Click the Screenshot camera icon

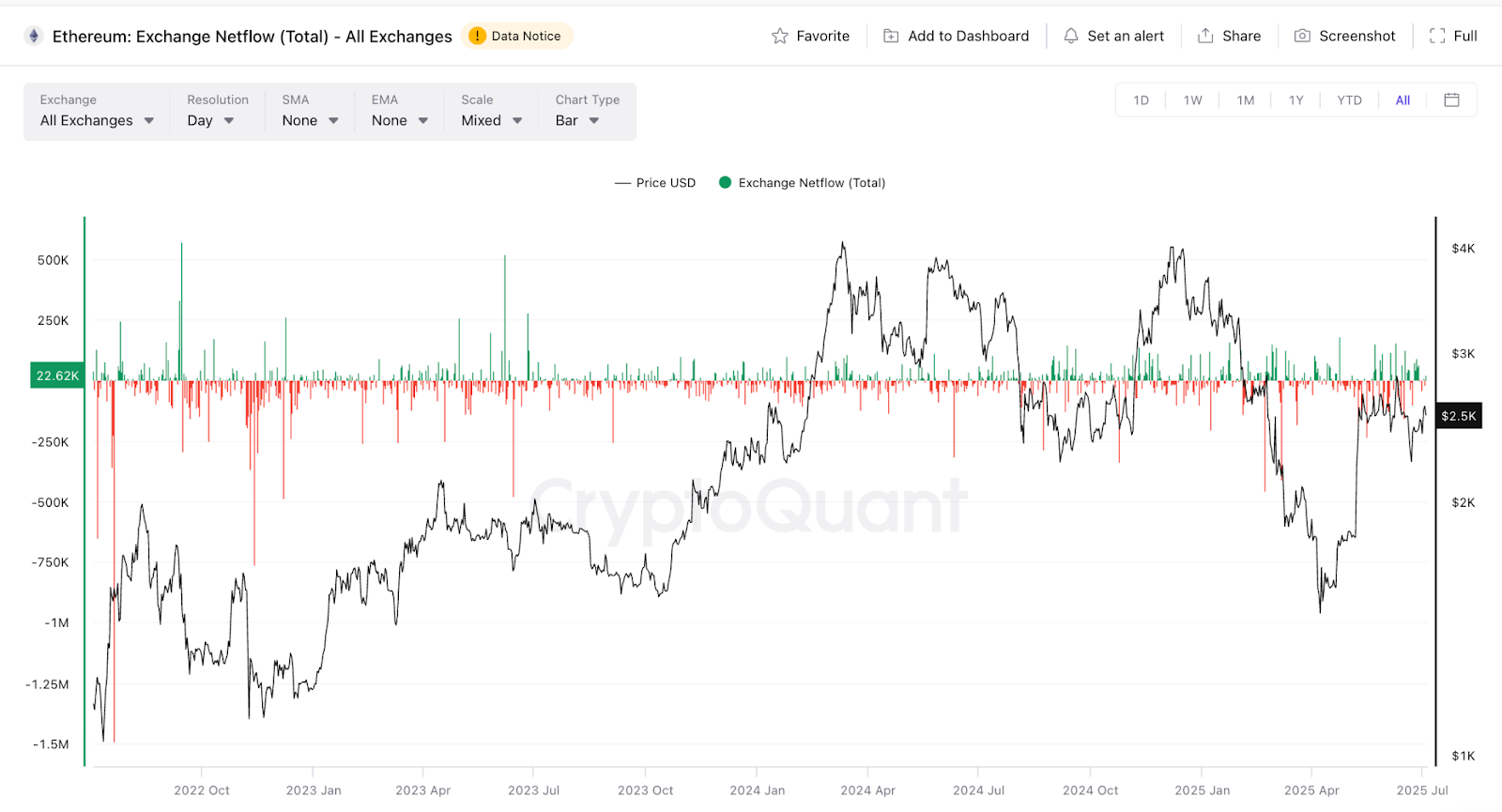click(x=1302, y=36)
